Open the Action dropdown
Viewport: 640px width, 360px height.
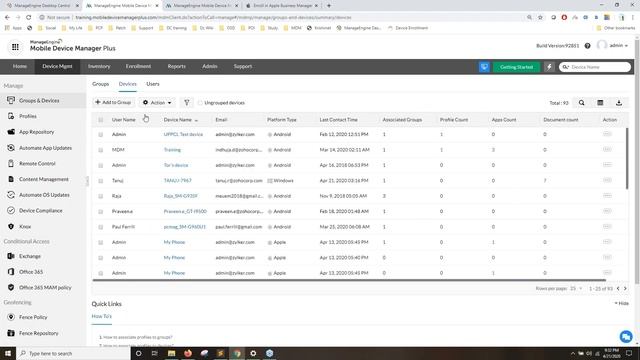tap(157, 102)
